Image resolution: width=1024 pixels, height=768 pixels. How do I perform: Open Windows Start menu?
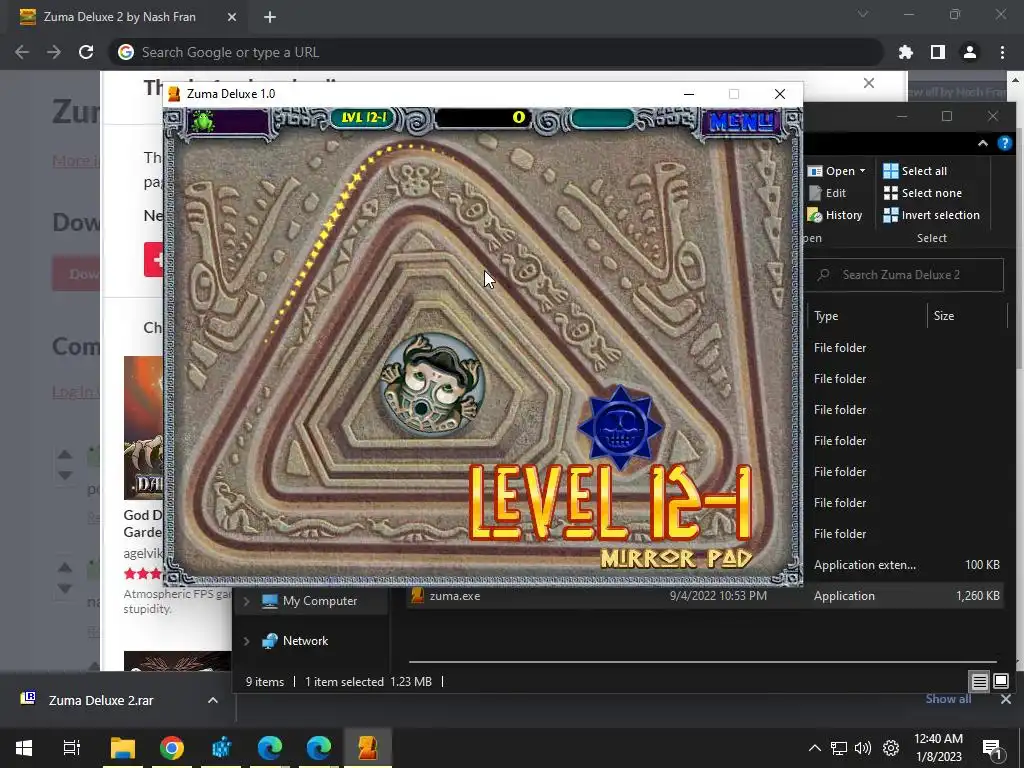tap(24, 748)
